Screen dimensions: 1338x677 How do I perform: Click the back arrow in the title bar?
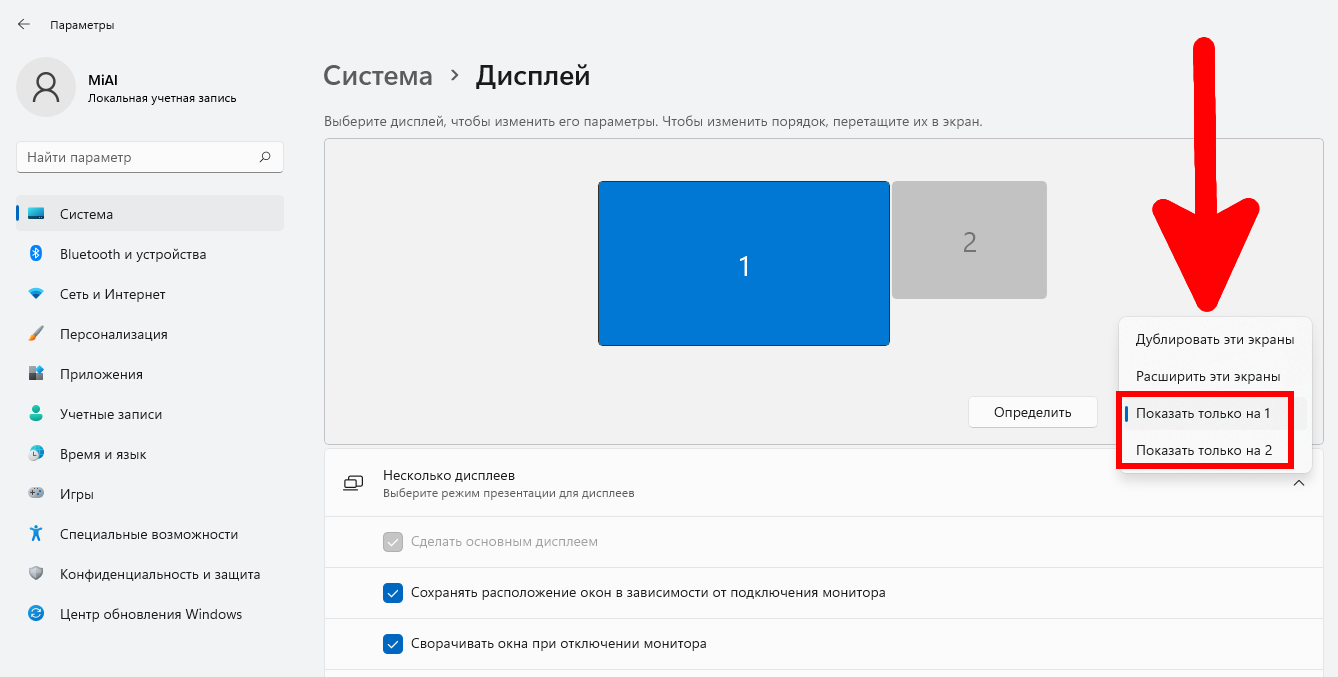[x=24, y=24]
